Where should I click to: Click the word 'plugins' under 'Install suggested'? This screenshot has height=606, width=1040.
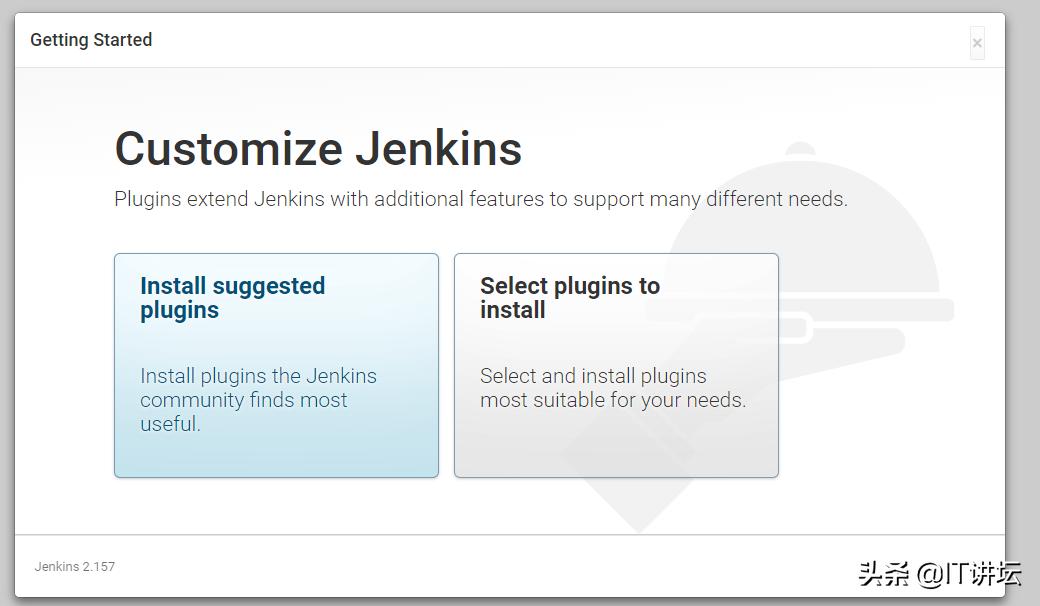[x=179, y=310]
